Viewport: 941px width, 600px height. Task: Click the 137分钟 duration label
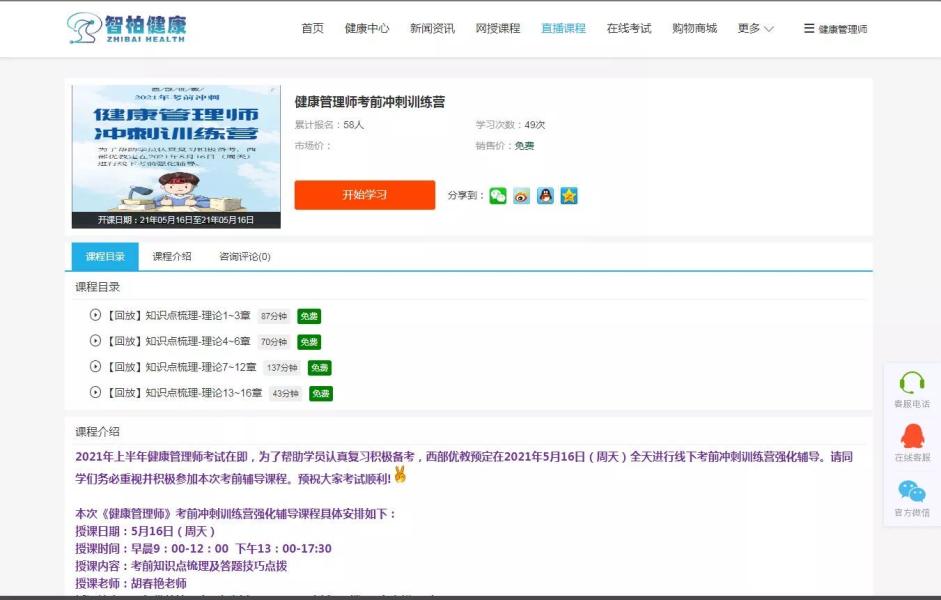(x=282, y=368)
